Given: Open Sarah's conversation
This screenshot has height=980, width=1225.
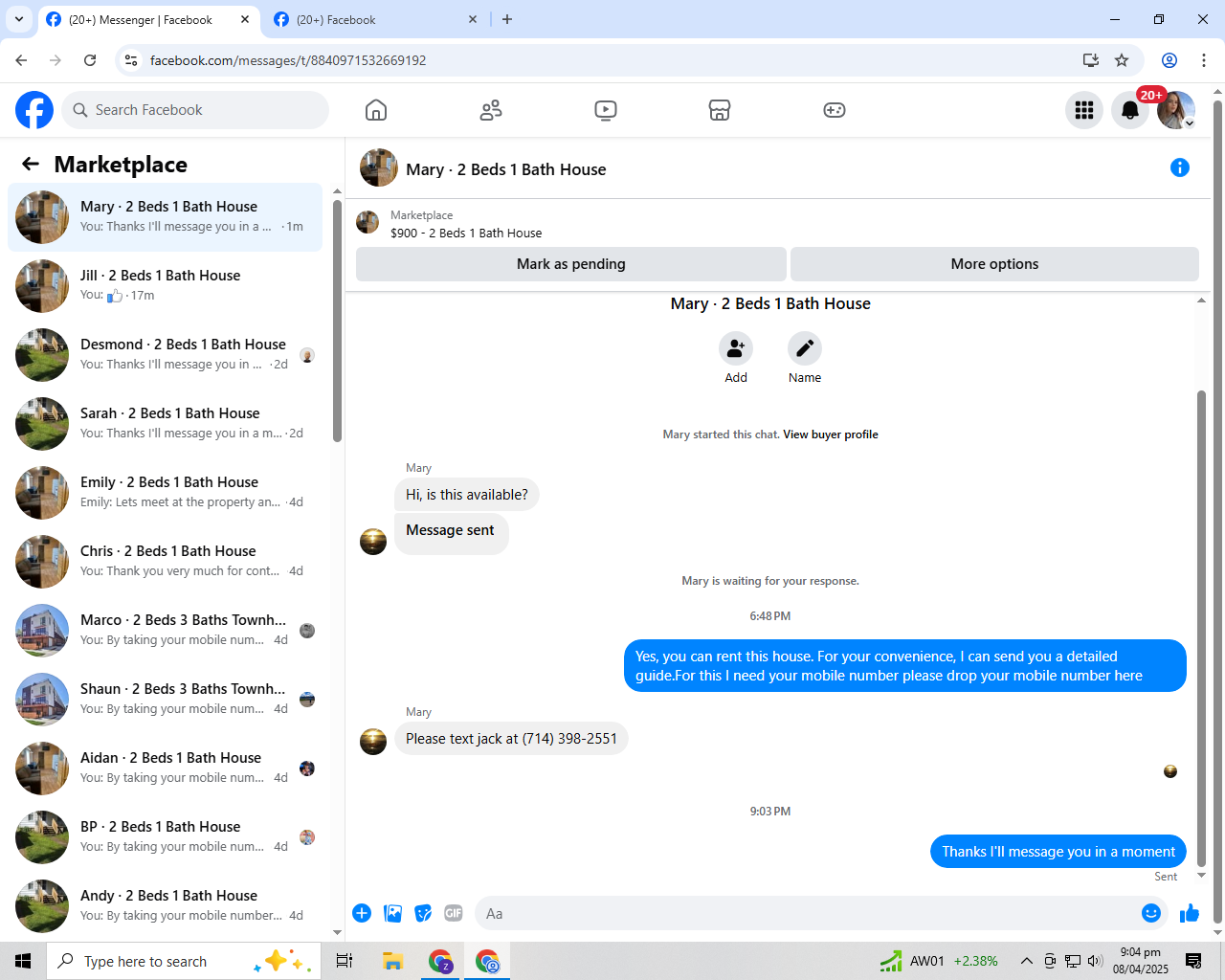Looking at the screenshot, I should click(165, 424).
